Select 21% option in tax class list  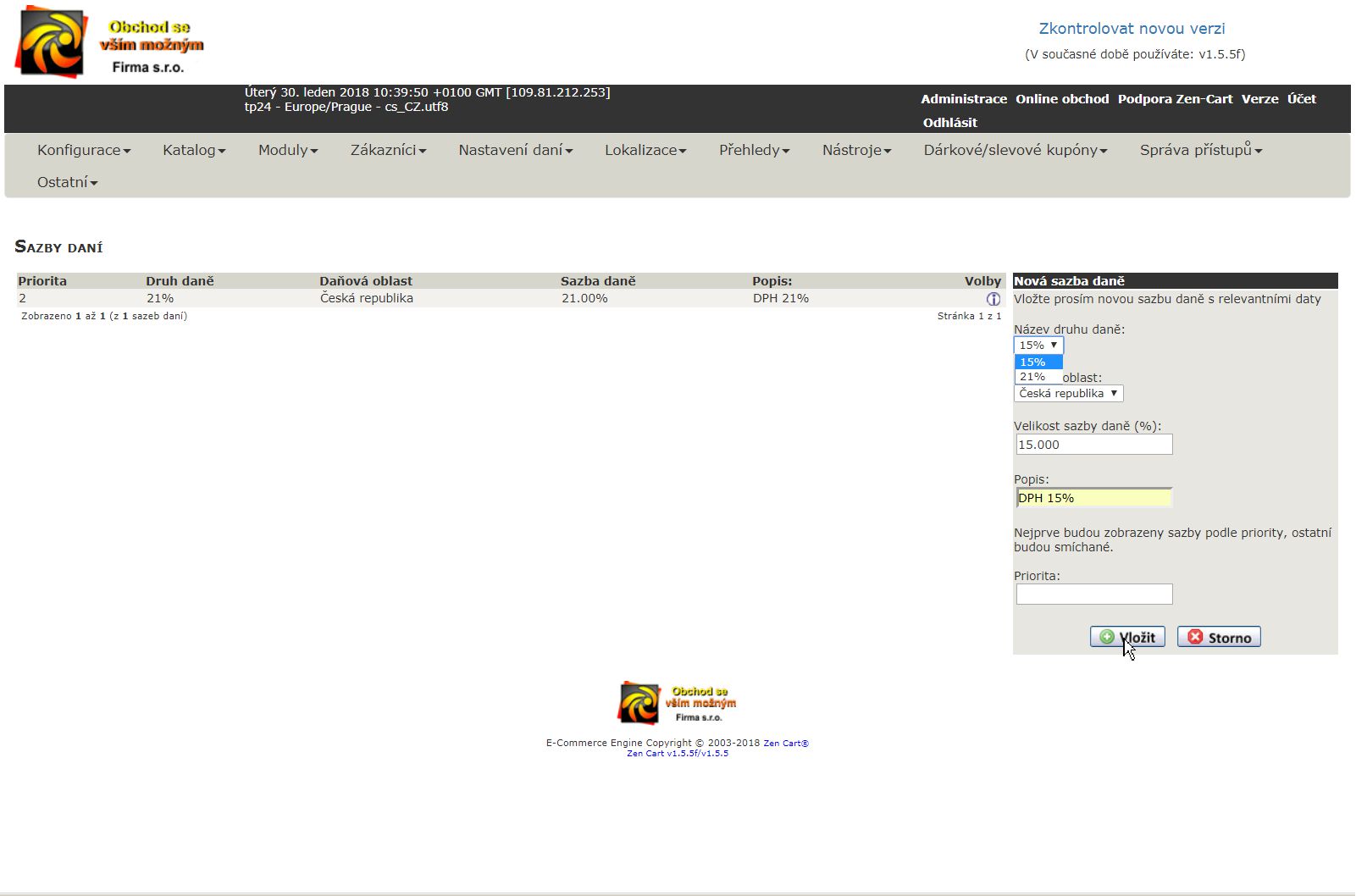click(1033, 377)
